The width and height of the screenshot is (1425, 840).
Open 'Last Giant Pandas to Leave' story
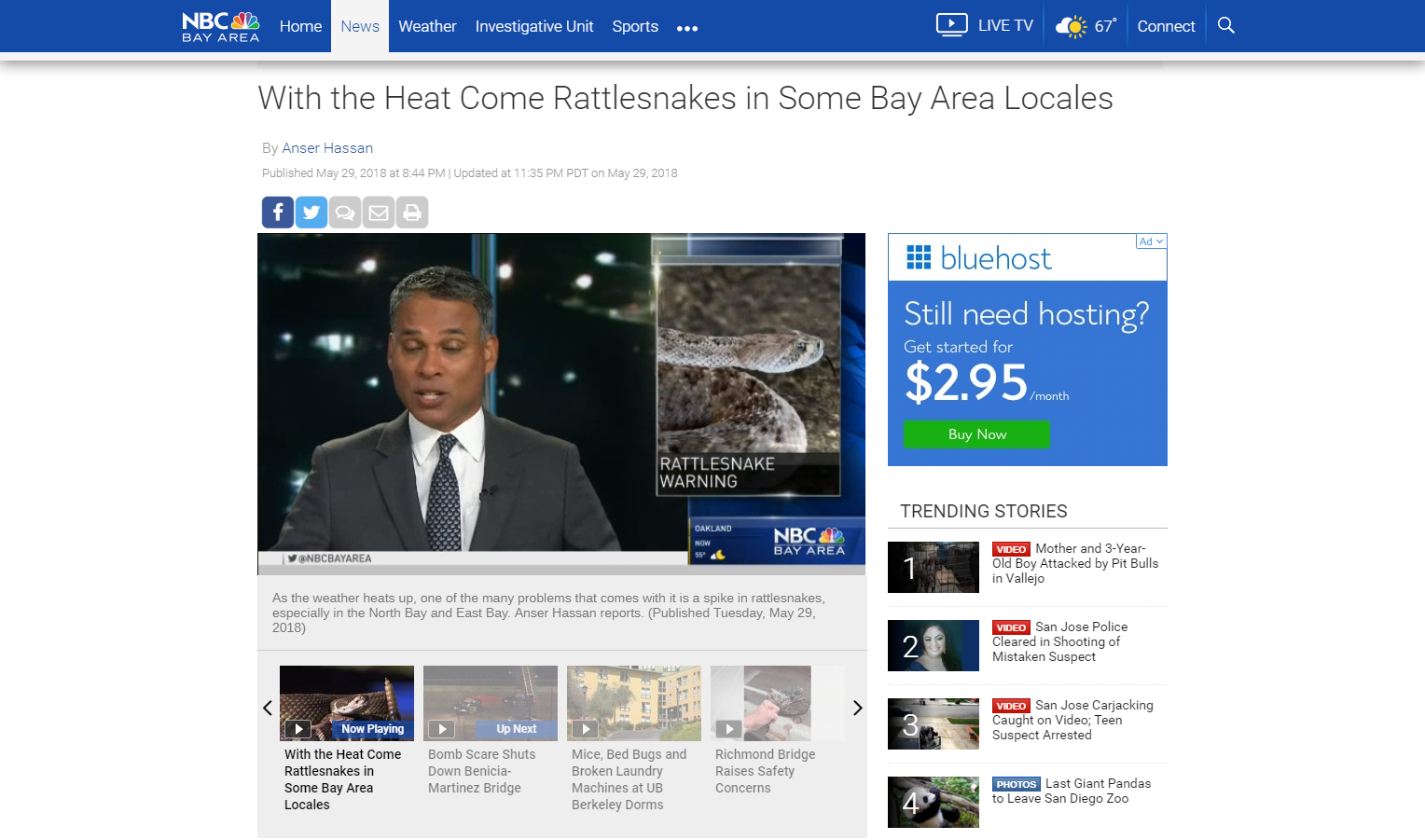pos(1072,791)
